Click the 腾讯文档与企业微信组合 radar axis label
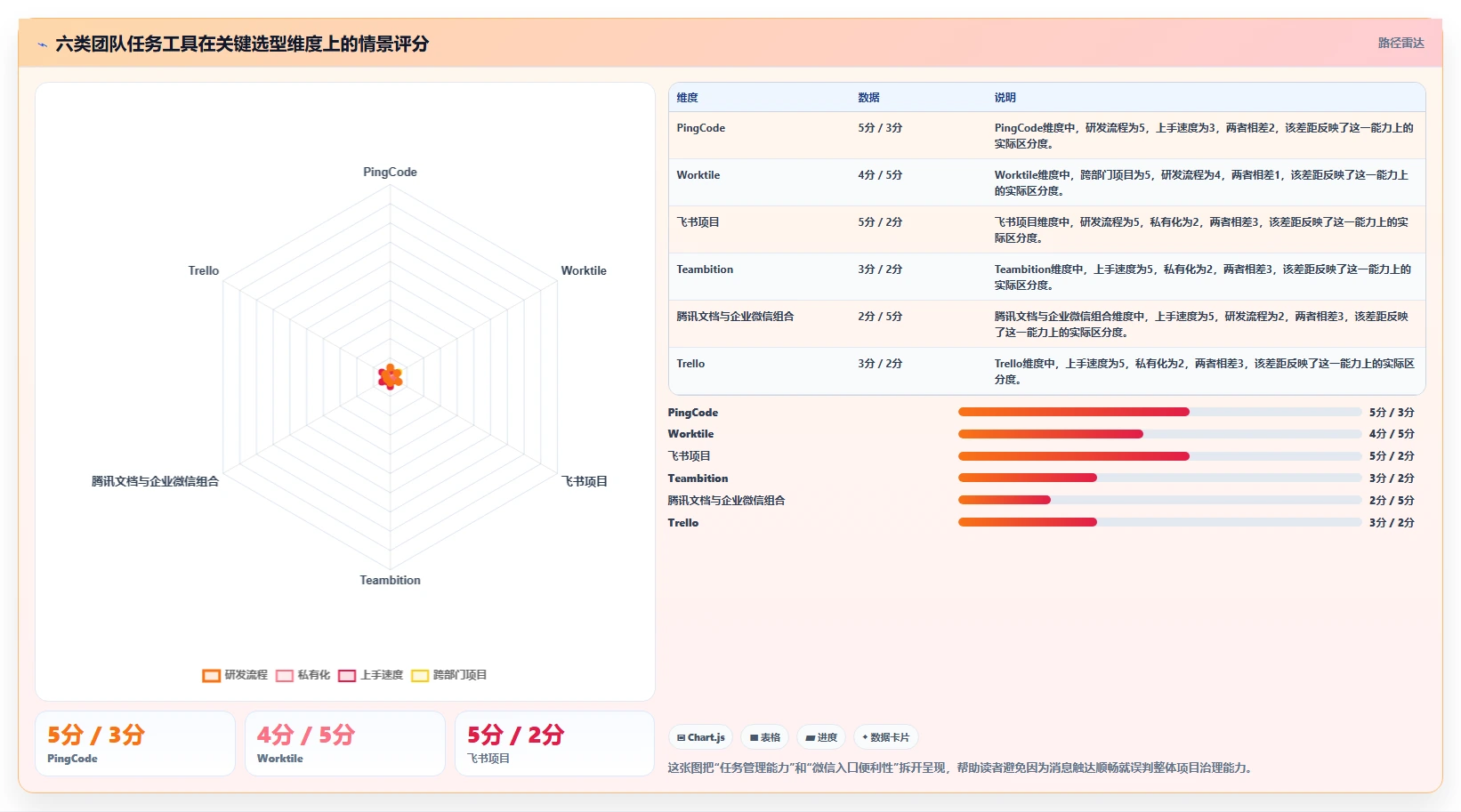The image size is (1461, 812). tap(155, 481)
